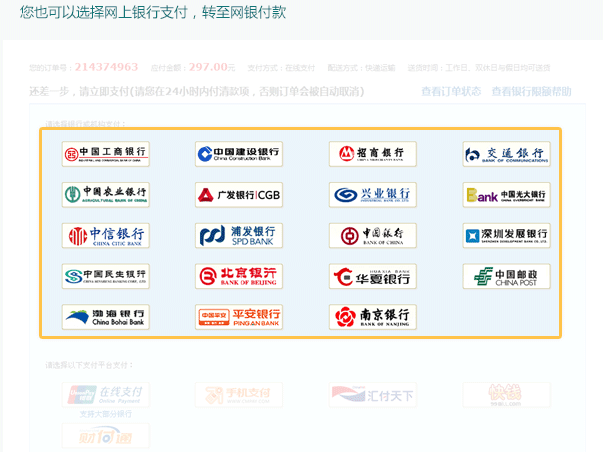The height and width of the screenshot is (452, 603).
Task: Pick Industrial Bank 兴业银行
Action: pyautogui.click(x=373, y=195)
